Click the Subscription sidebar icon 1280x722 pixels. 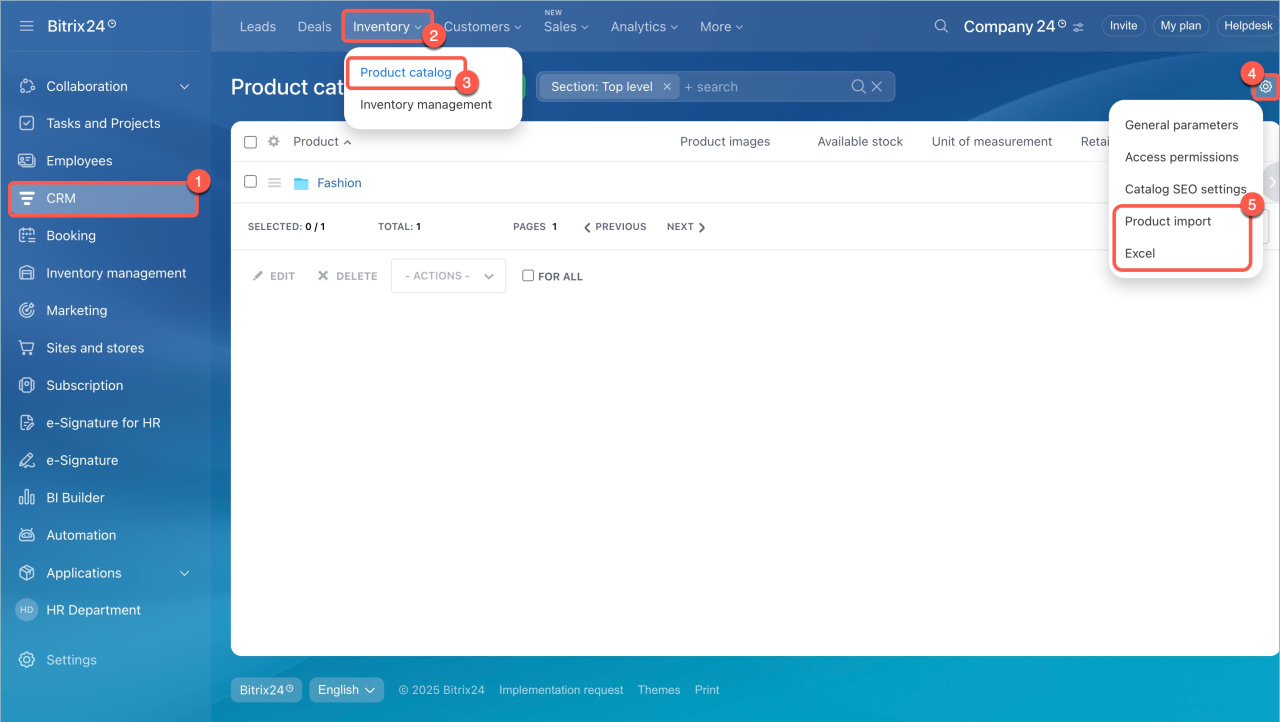(27, 386)
